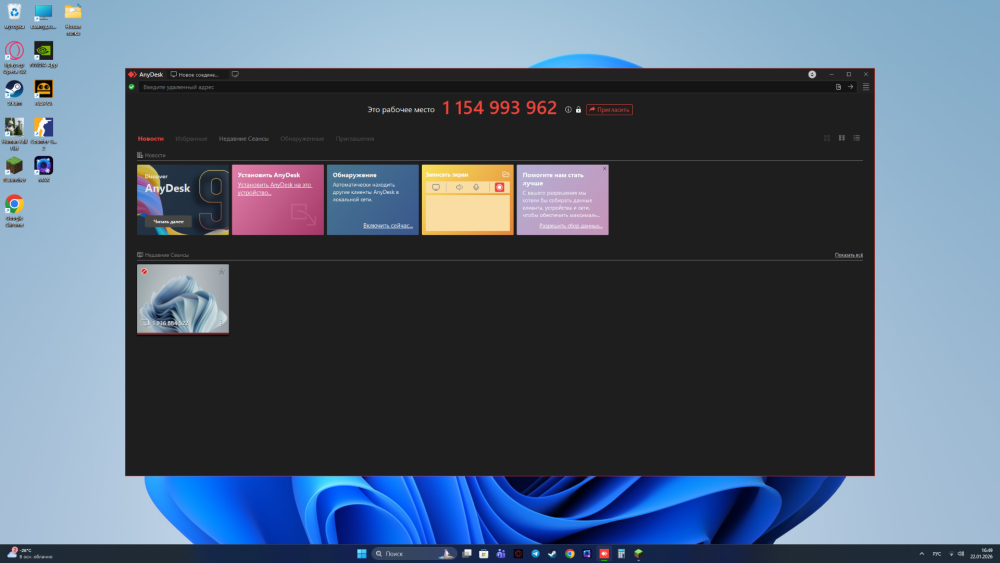The height and width of the screenshot is (563, 1000).
Task: Open Microsoft Store from the taskbar
Action: (x=483, y=553)
